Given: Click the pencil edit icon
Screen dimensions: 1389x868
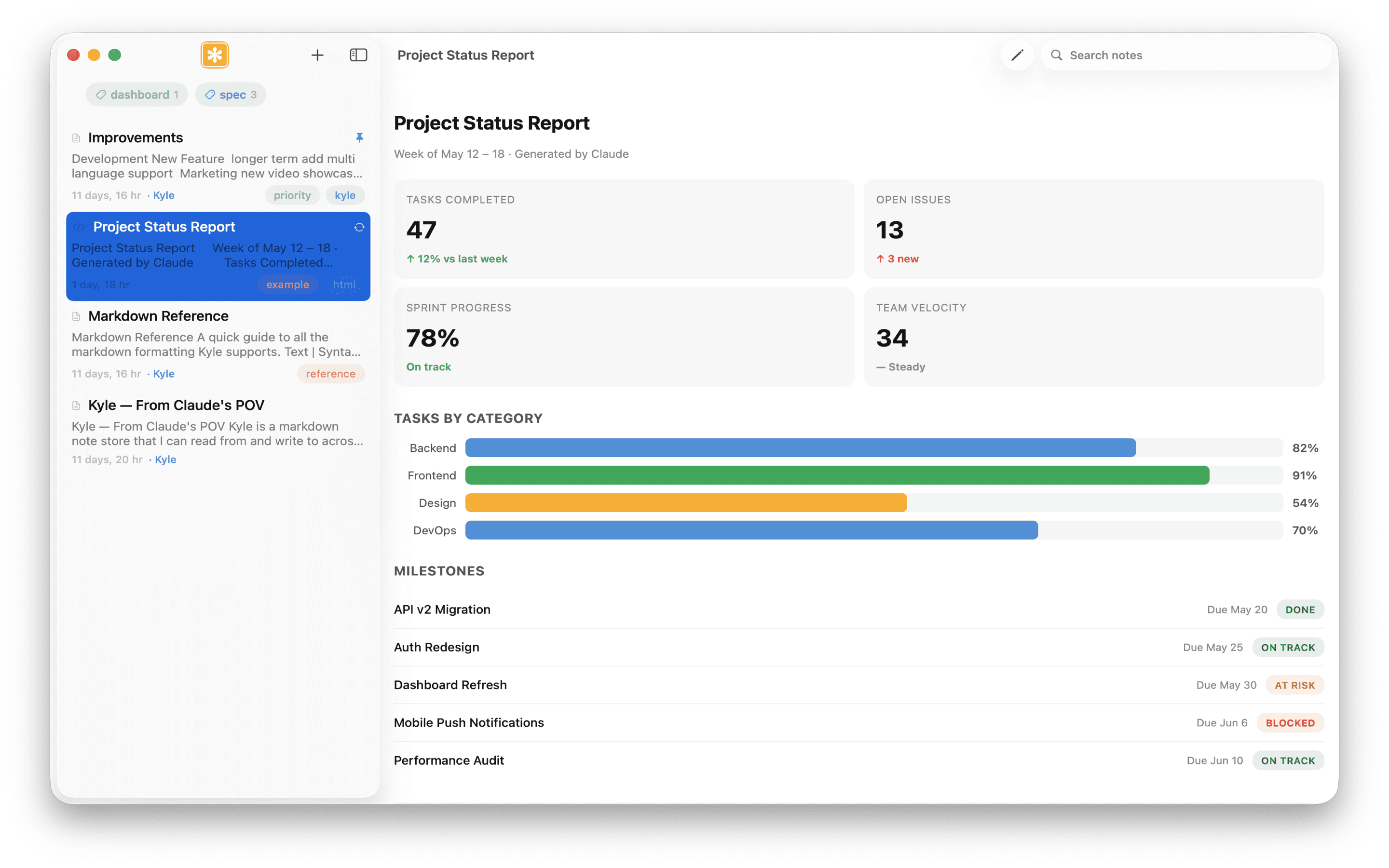Looking at the screenshot, I should (x=1017, y=55).
